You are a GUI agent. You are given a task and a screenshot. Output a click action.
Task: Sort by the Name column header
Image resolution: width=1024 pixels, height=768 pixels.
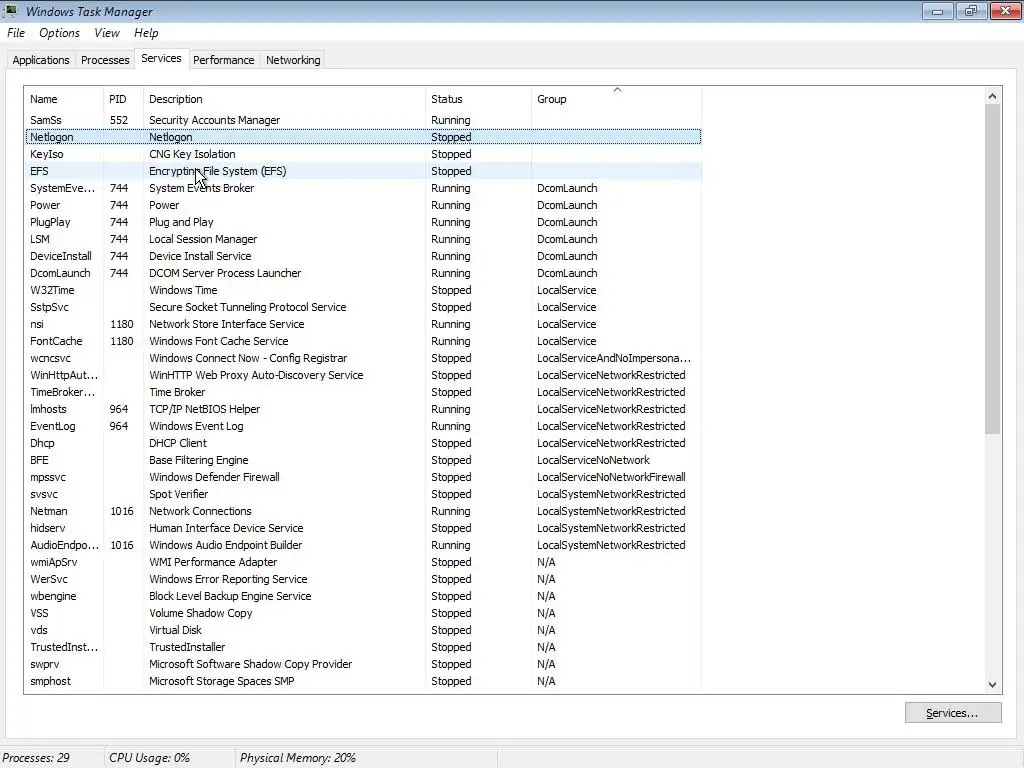[64, 99]
